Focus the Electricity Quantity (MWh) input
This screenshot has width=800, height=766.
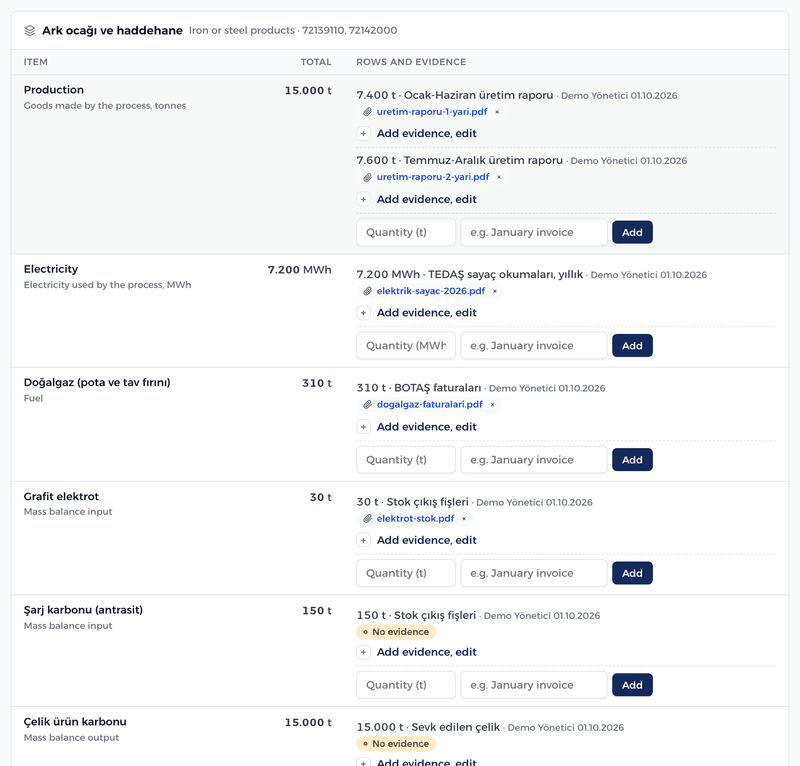click(406, 345)
